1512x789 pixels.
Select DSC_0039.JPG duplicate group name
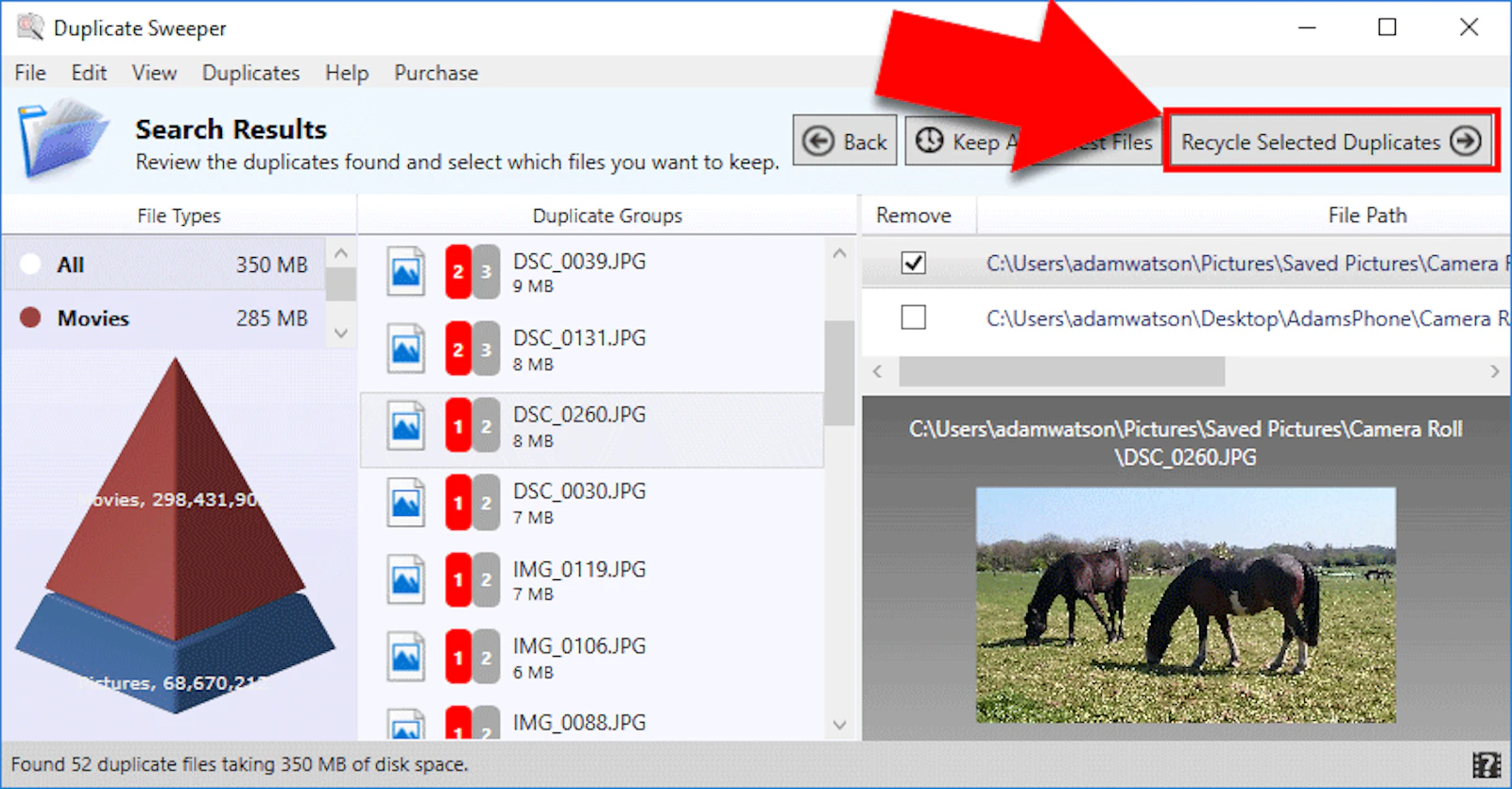click(x=579, y=261)
